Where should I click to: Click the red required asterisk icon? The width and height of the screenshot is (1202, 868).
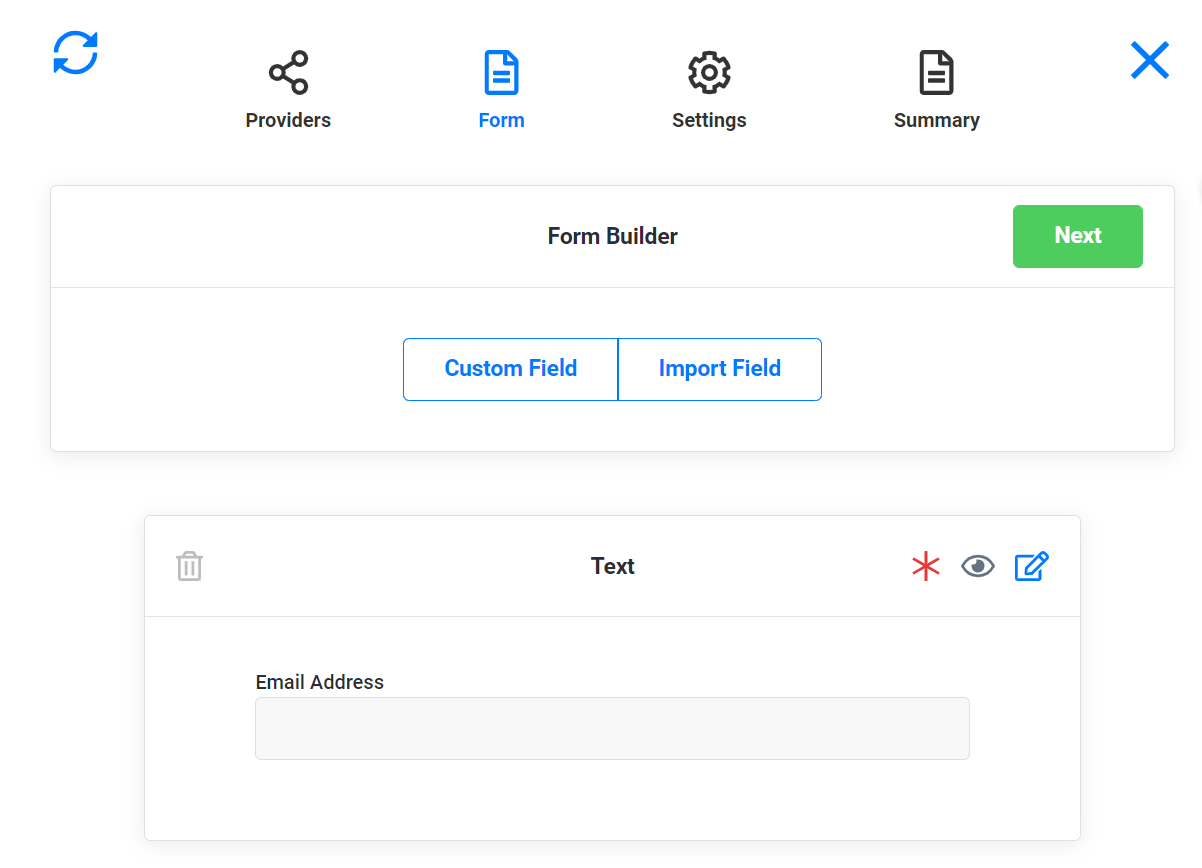(x=926, y=566)
